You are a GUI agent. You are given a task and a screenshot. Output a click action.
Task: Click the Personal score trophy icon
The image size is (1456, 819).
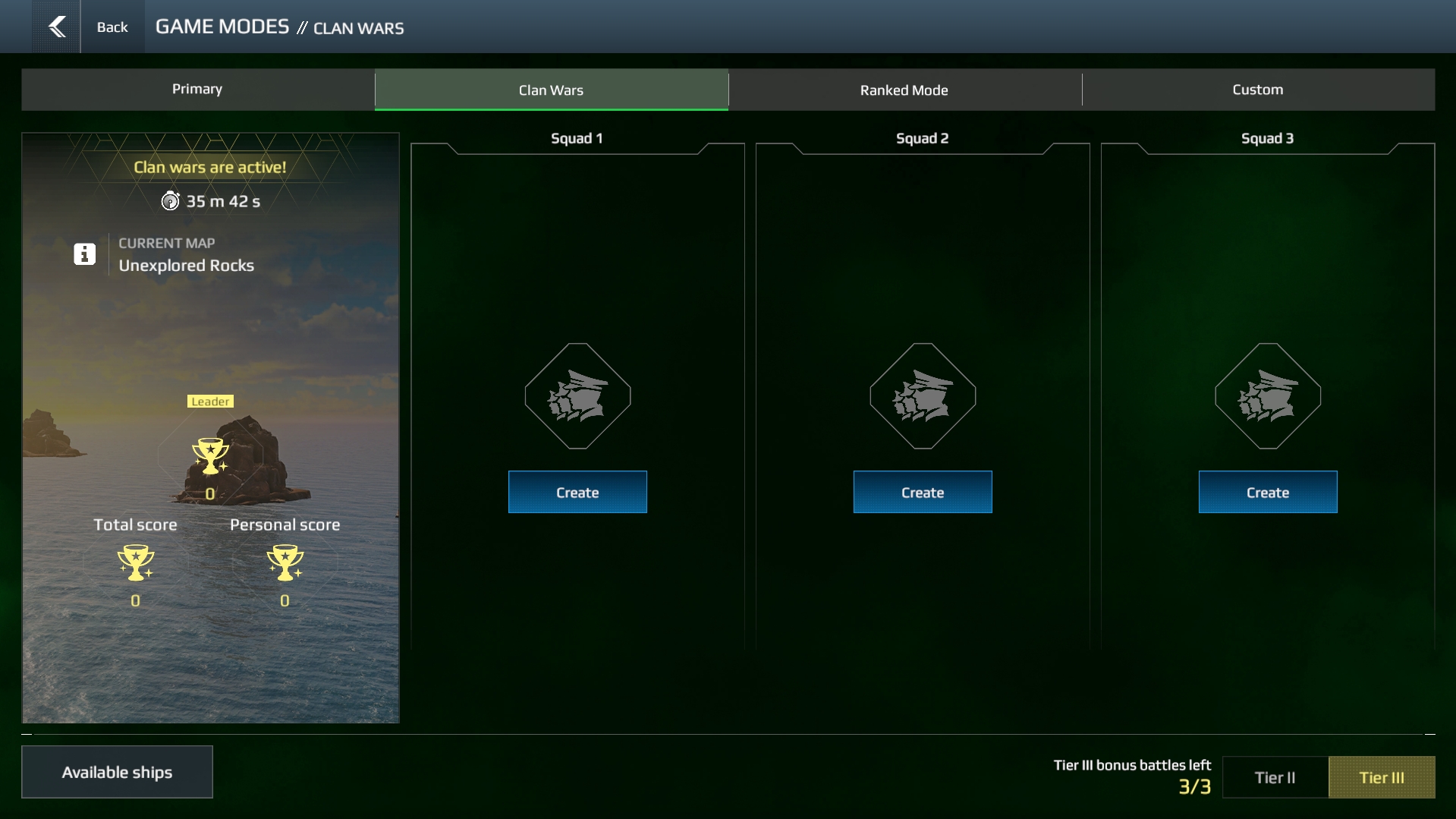(x=285, y=563)
